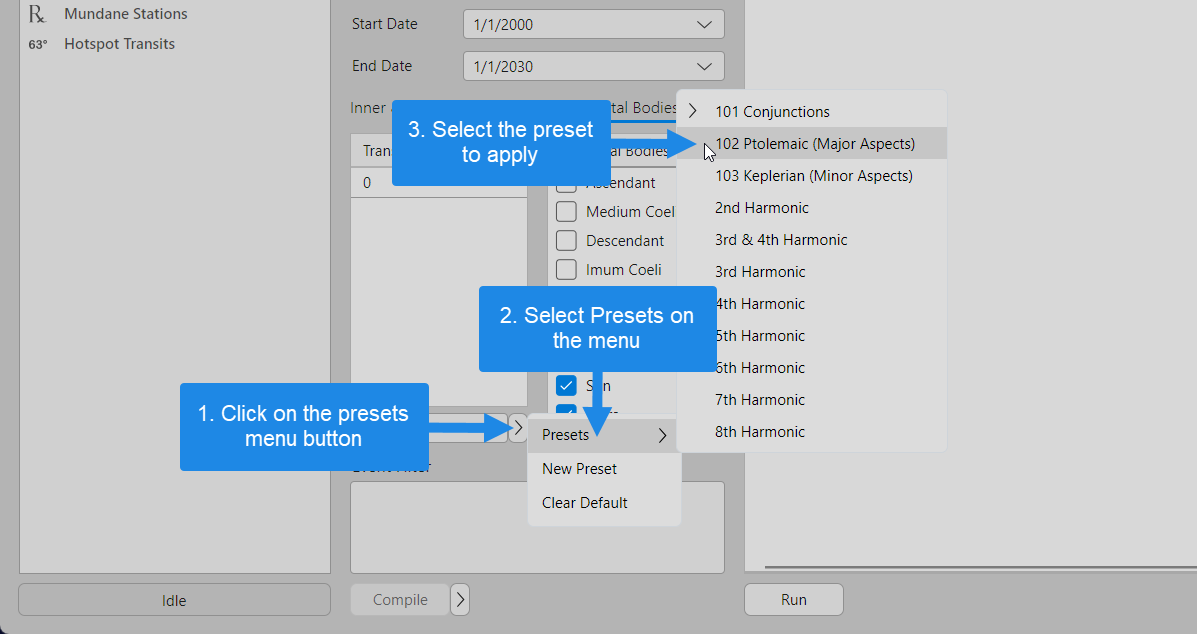Click the 63° icon next to Hotspot Transits
The height and width of the screenshot is (634, 1197).
(36, 44)
